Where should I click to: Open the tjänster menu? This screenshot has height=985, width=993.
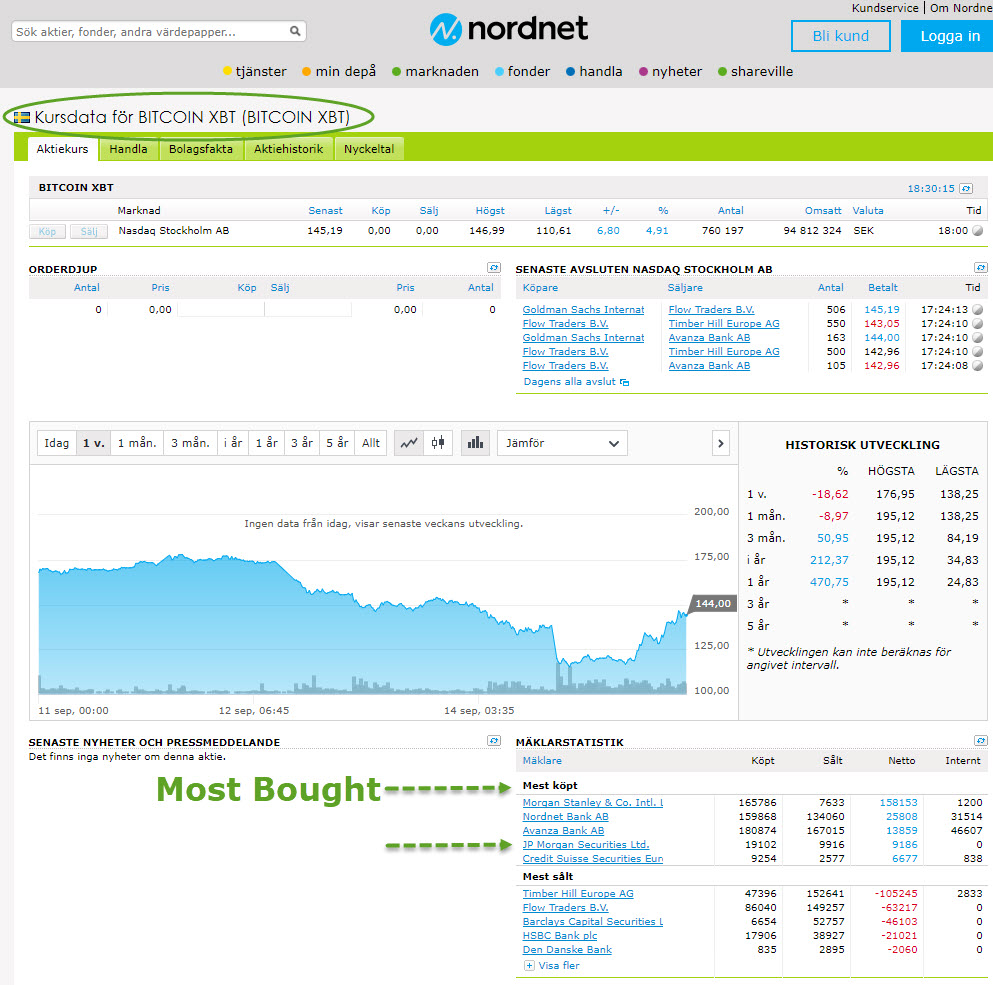[255, 72]
